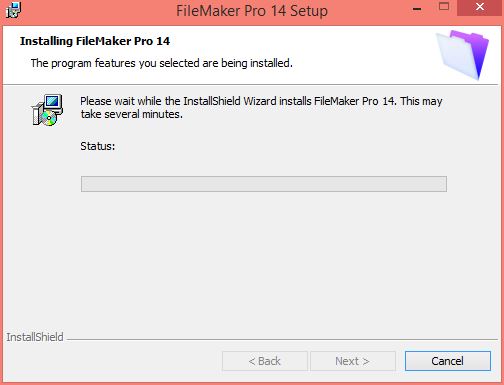Click the installer icon in title bar
Viewport: 504px width, 385px height.
13,10
